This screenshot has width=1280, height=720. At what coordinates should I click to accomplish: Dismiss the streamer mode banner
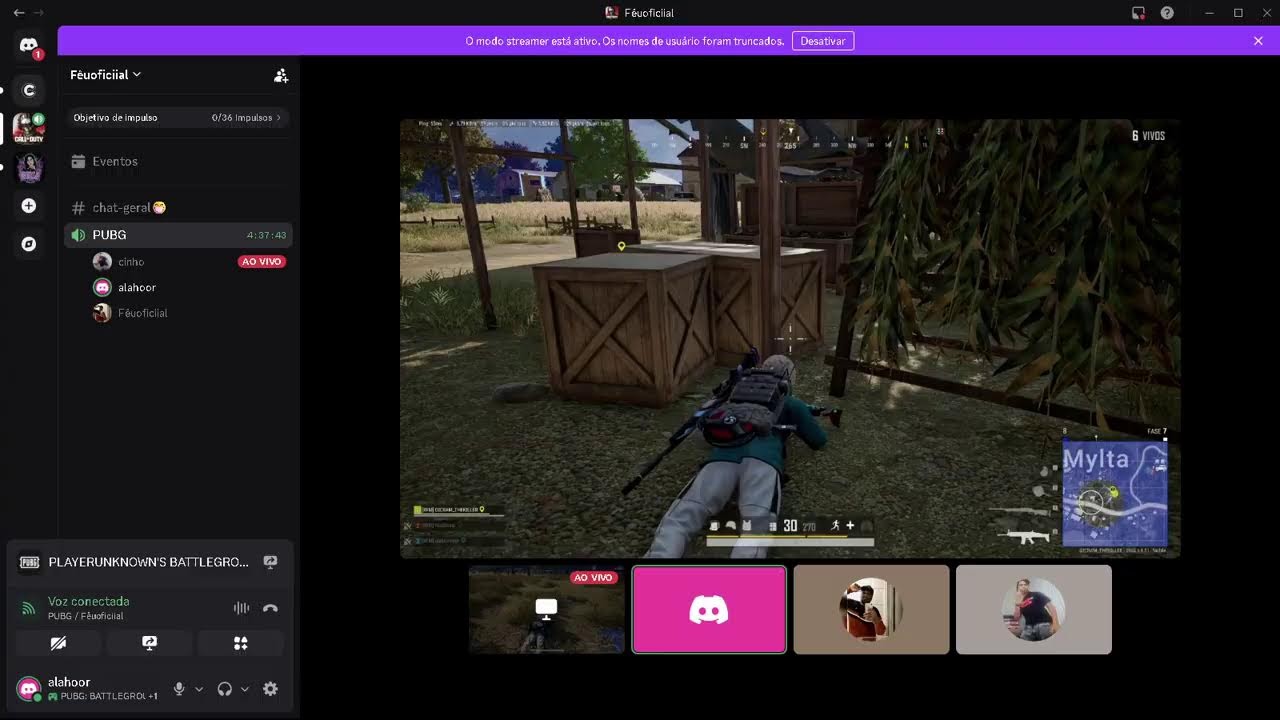(x=1258, y=41)
